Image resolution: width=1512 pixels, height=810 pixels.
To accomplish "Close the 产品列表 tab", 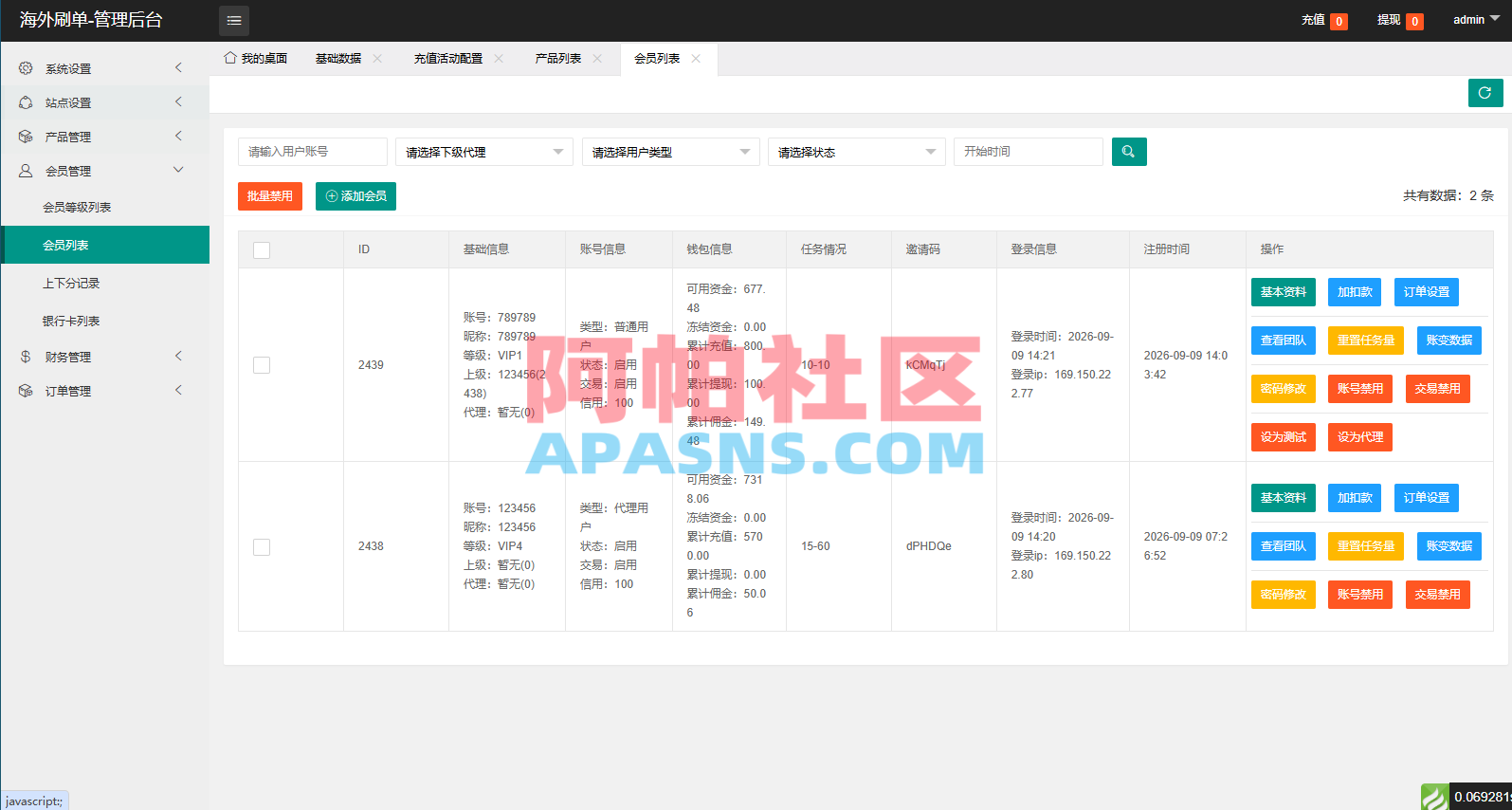I will coord(597,59).
